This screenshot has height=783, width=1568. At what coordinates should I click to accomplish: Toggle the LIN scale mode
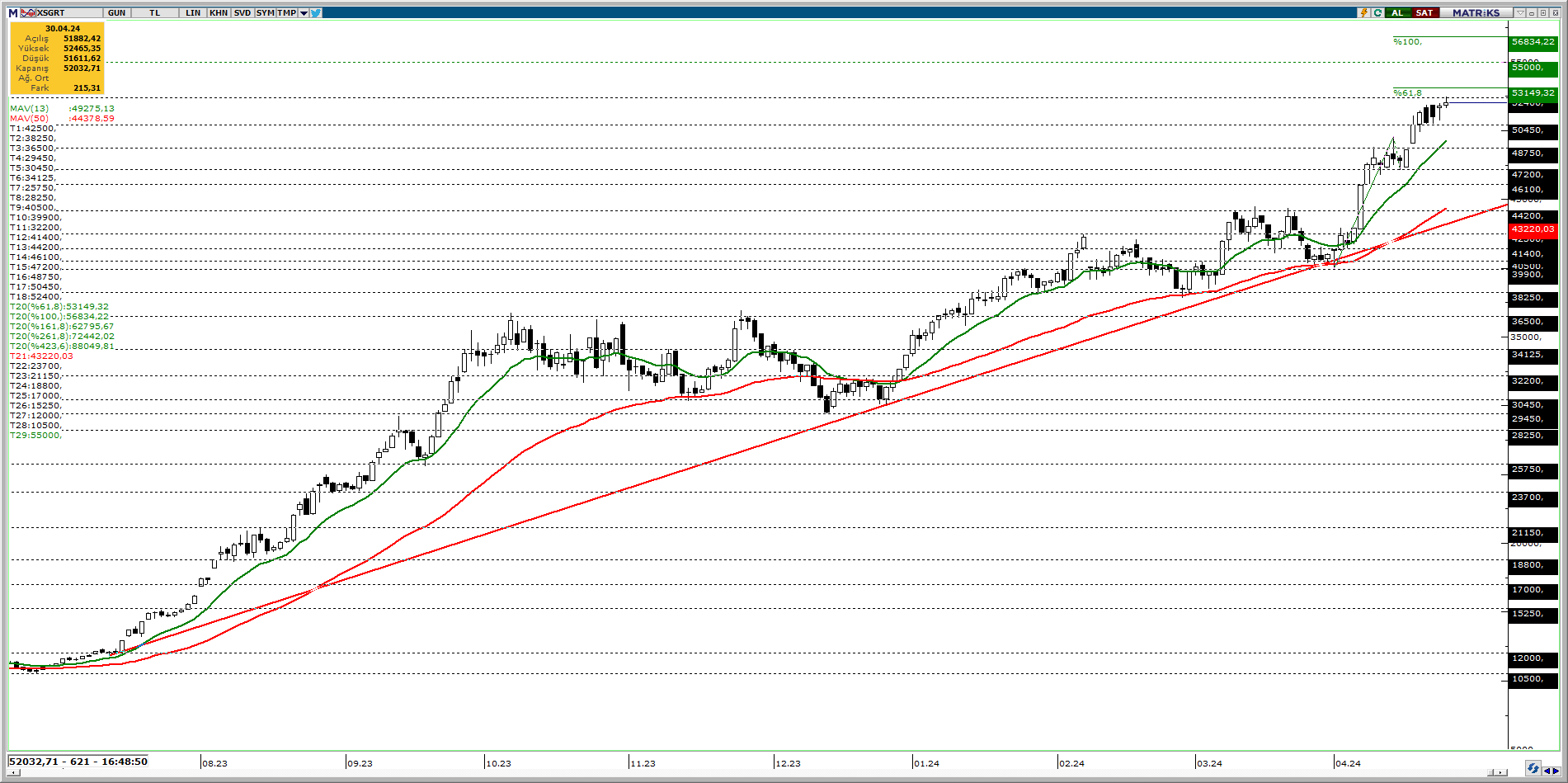click(193, 12)
